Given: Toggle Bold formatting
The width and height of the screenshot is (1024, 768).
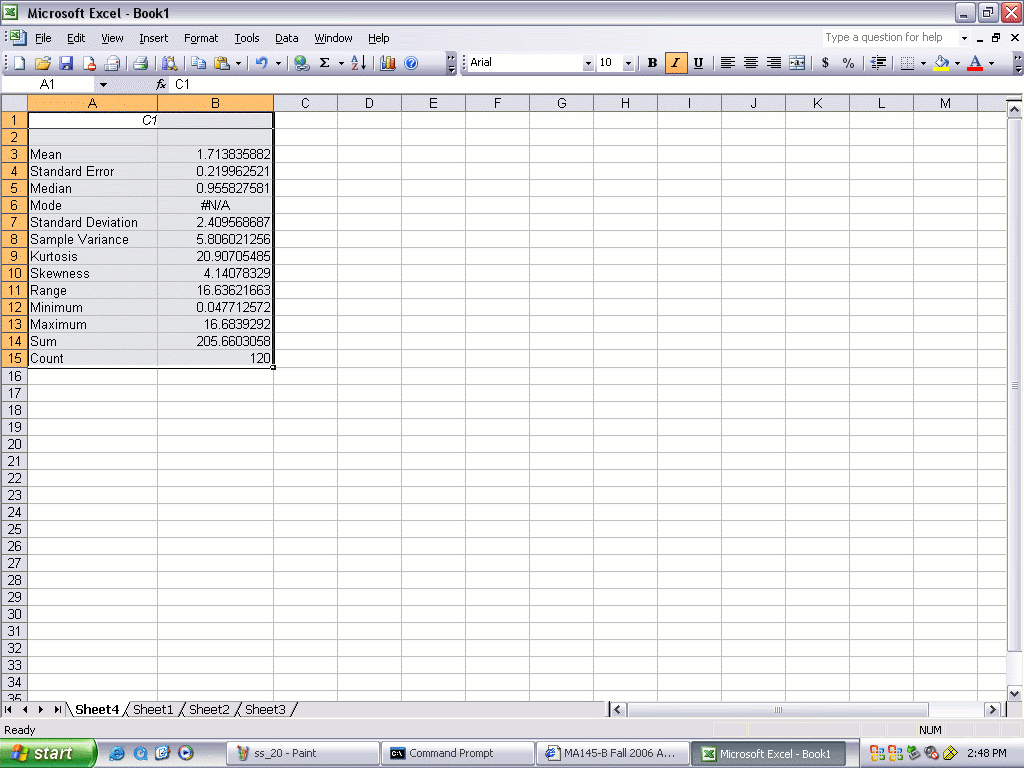Looking at the screenshot, I should (652, 63).
